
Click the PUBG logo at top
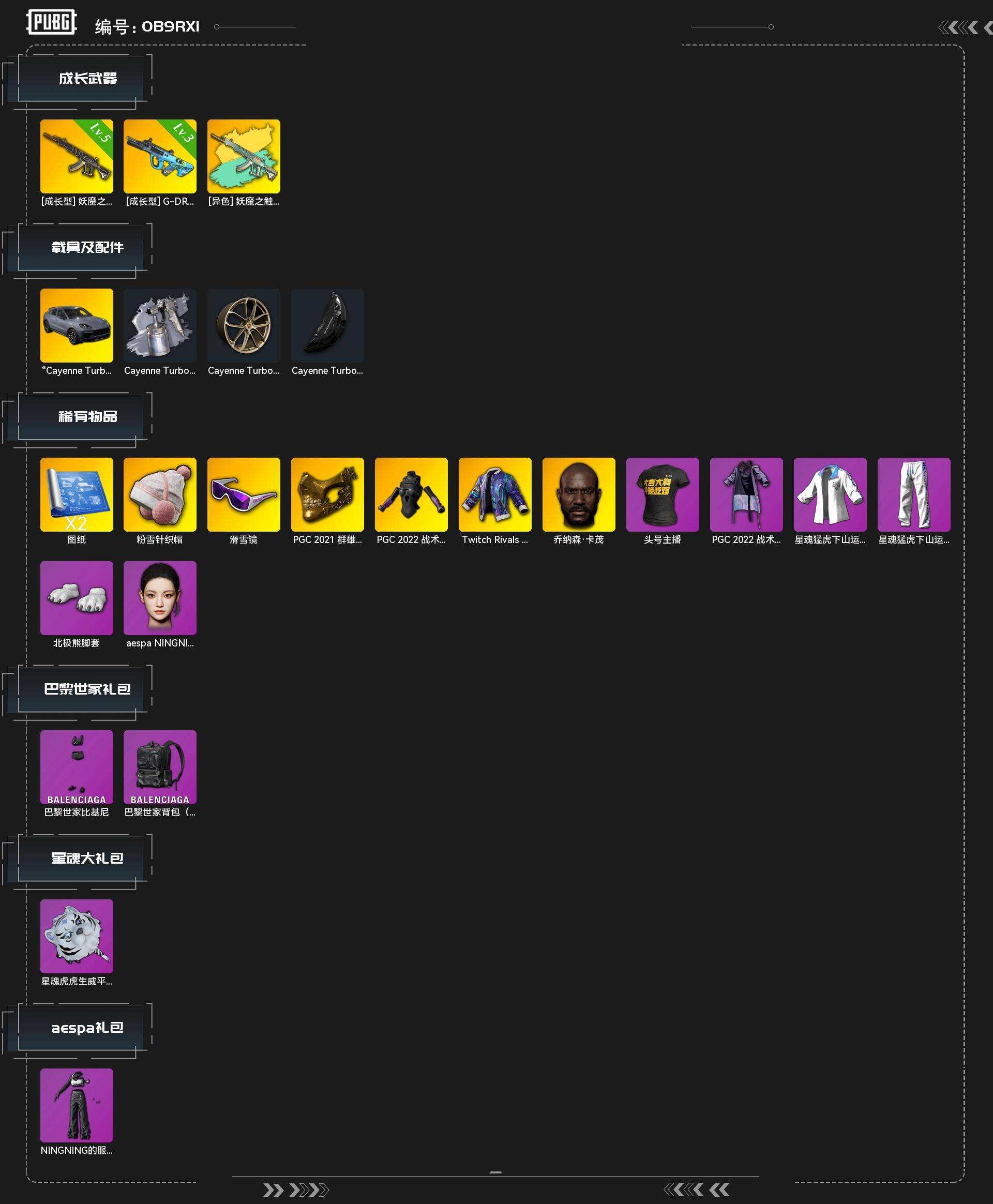tap(52, 23)
